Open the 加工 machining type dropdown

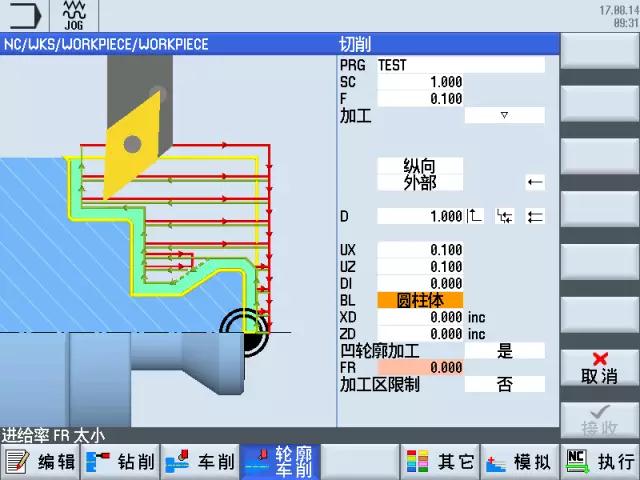(504, 116)
